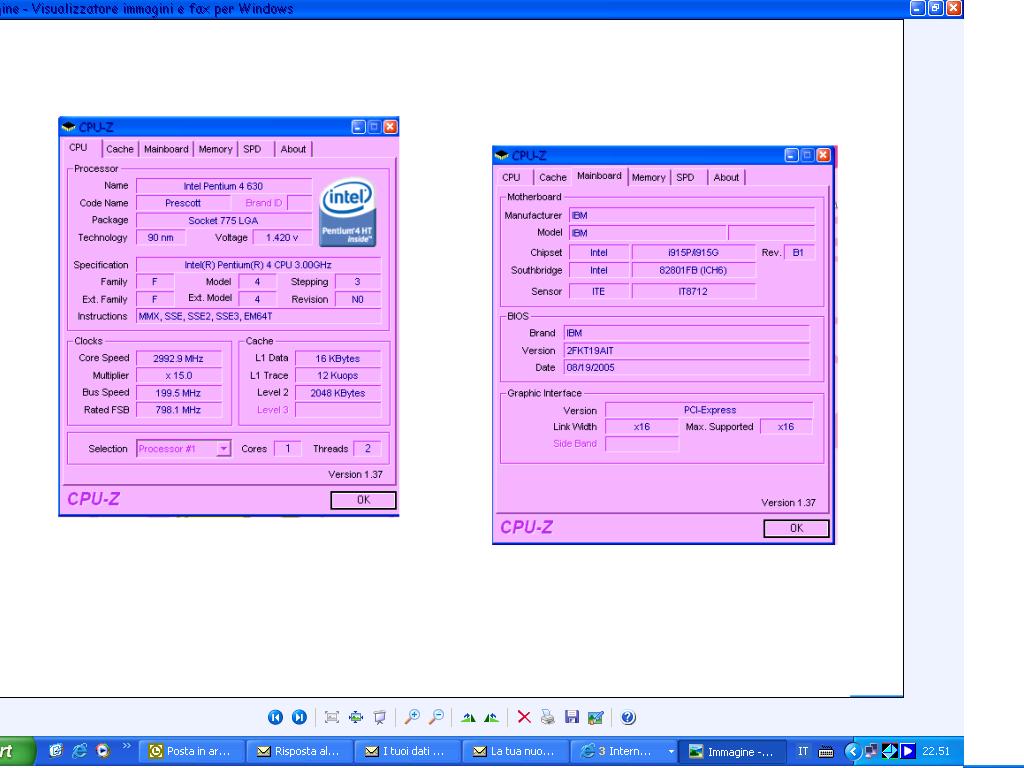Click the 'Socket 775 LGA' package field
Screen dimensions: 1024x768
coord(223,221)
